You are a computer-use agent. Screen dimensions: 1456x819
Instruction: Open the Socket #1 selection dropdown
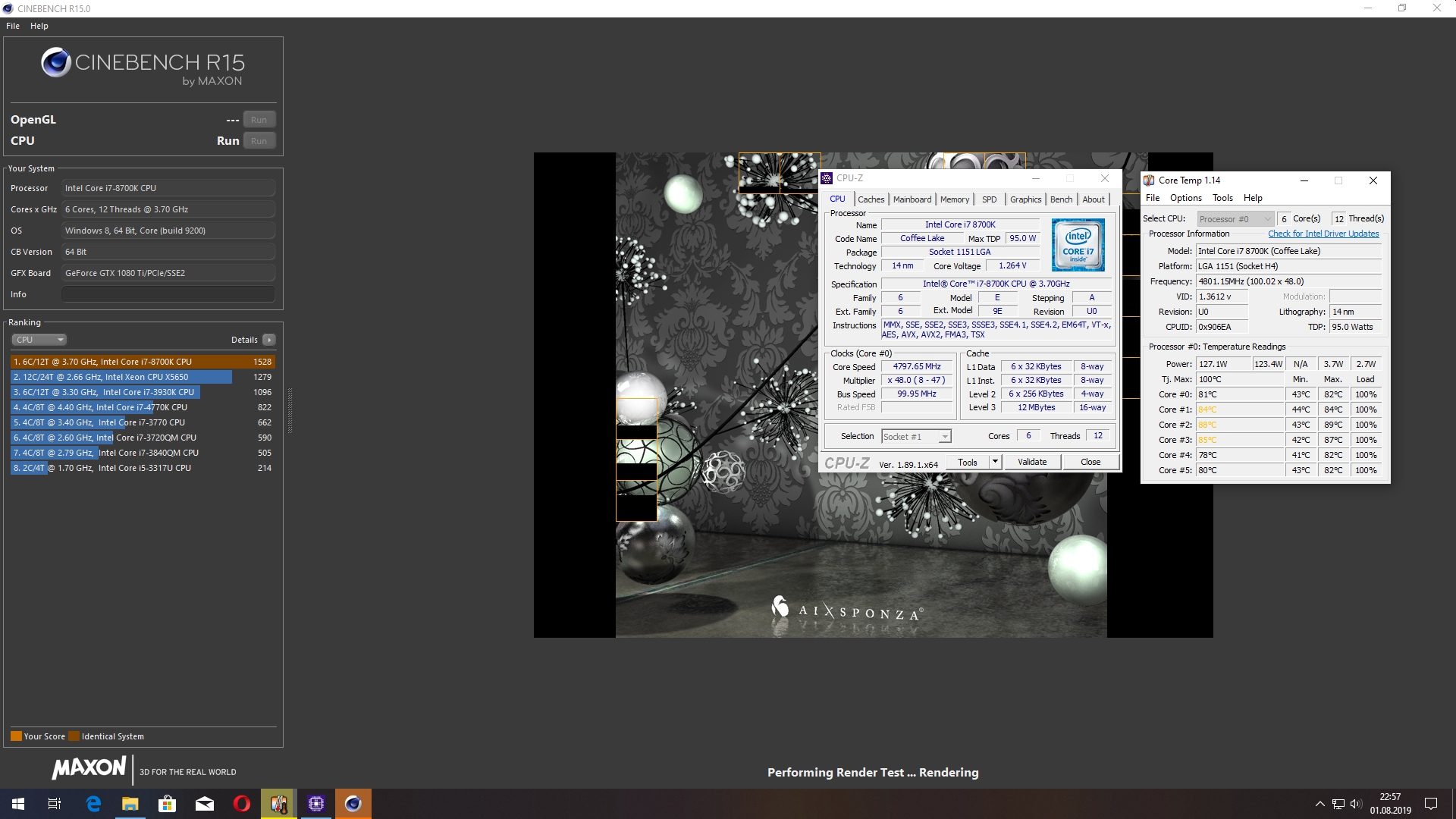click(945, 437)
